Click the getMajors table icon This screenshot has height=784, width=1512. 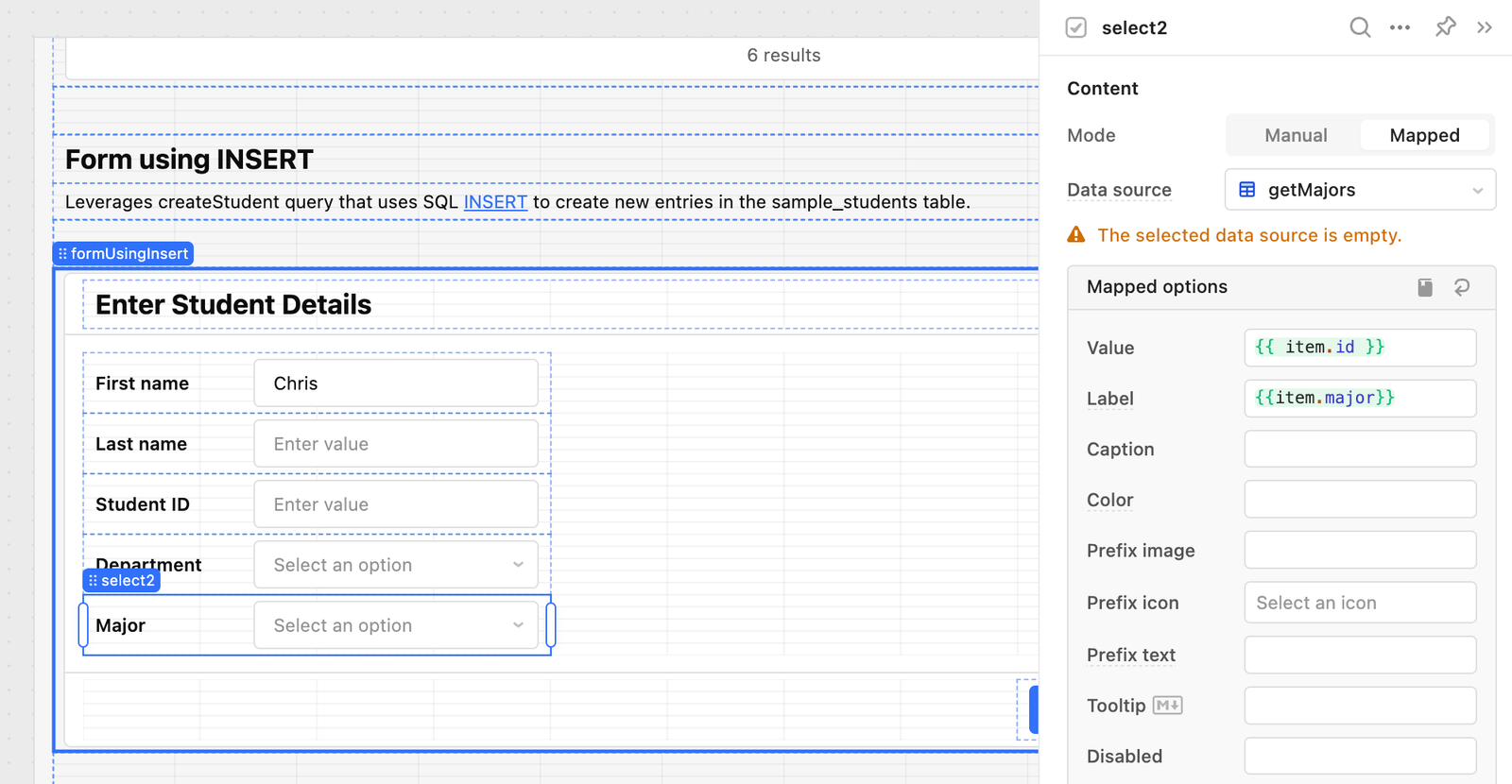click(1247, 190)
